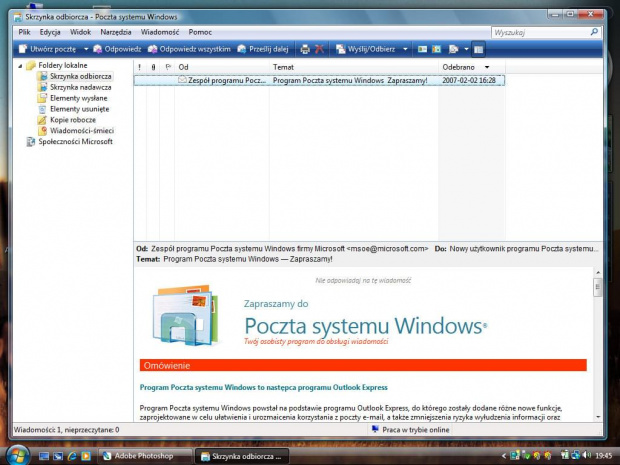
Task: Select 'Wiadomości-śmieci' folder
Action: (x=82, y=130)
